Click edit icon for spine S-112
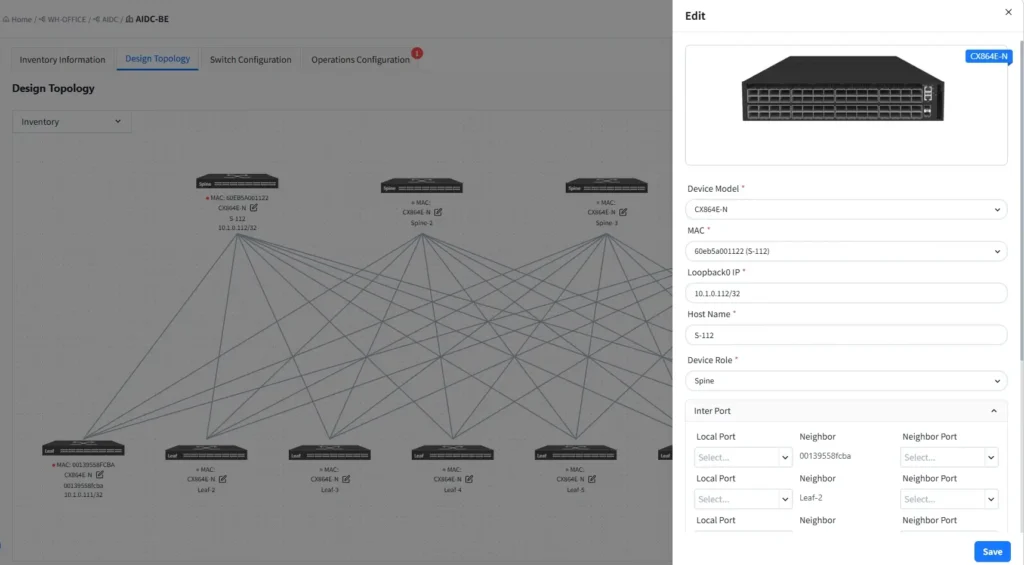This screenshot has height=565, width=1024. point(254,208)
